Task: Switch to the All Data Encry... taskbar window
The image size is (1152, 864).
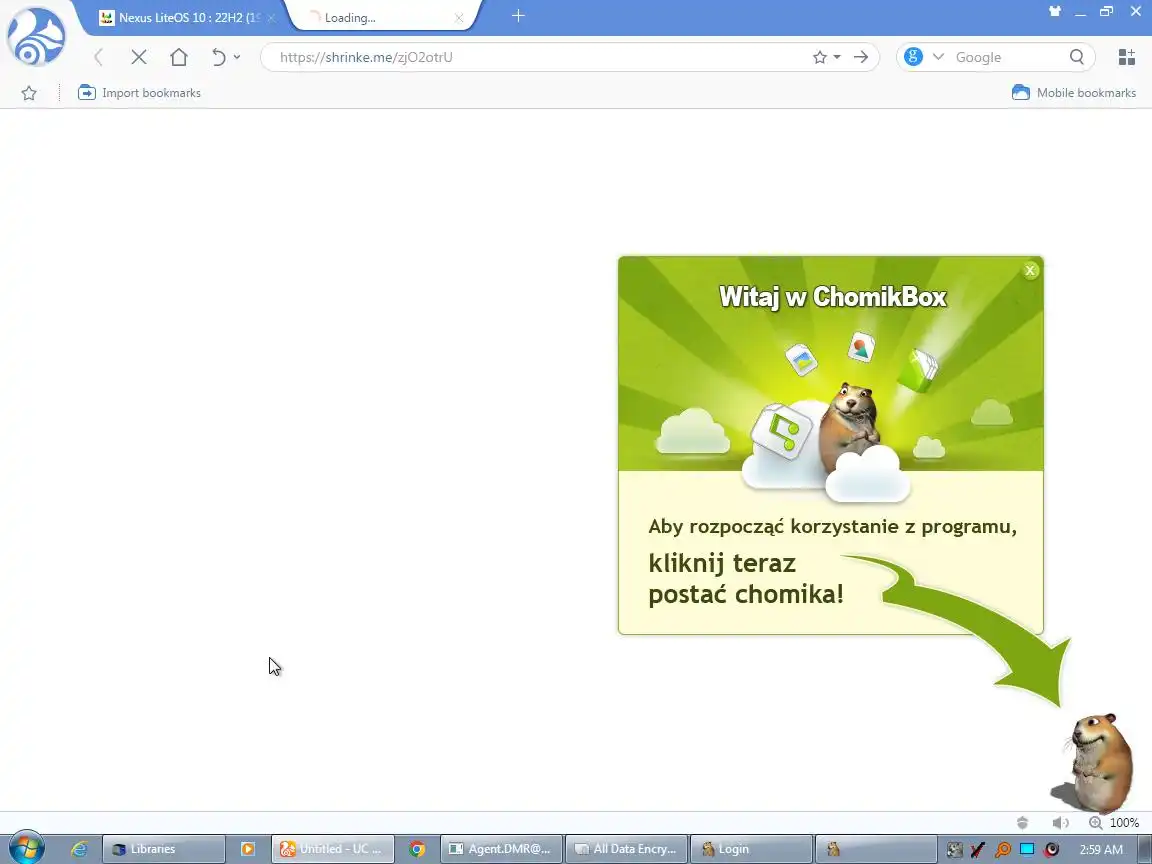Action: (627, 849)
